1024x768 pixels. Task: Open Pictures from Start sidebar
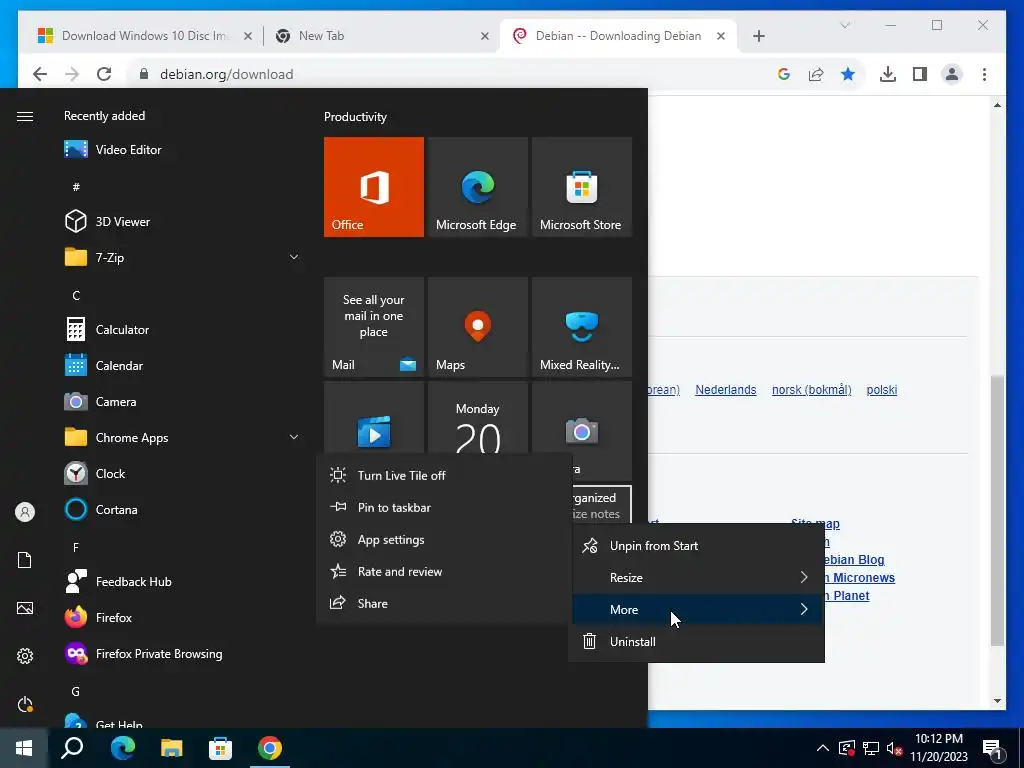25,608
